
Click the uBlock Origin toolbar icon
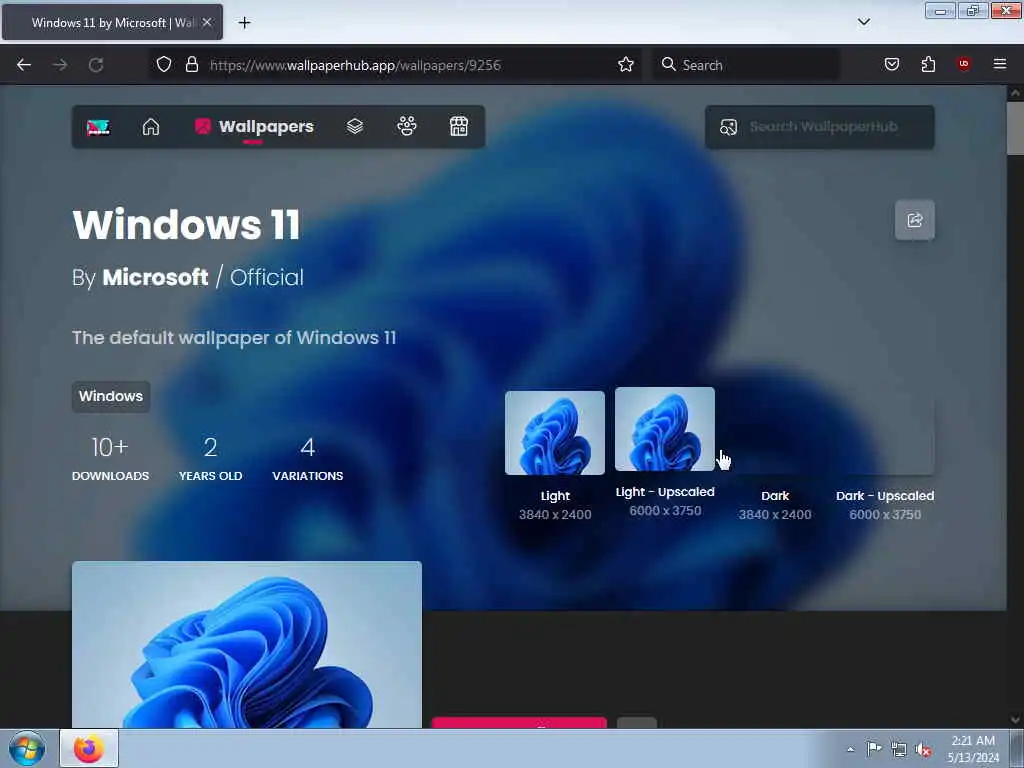[x=963, y=64]
